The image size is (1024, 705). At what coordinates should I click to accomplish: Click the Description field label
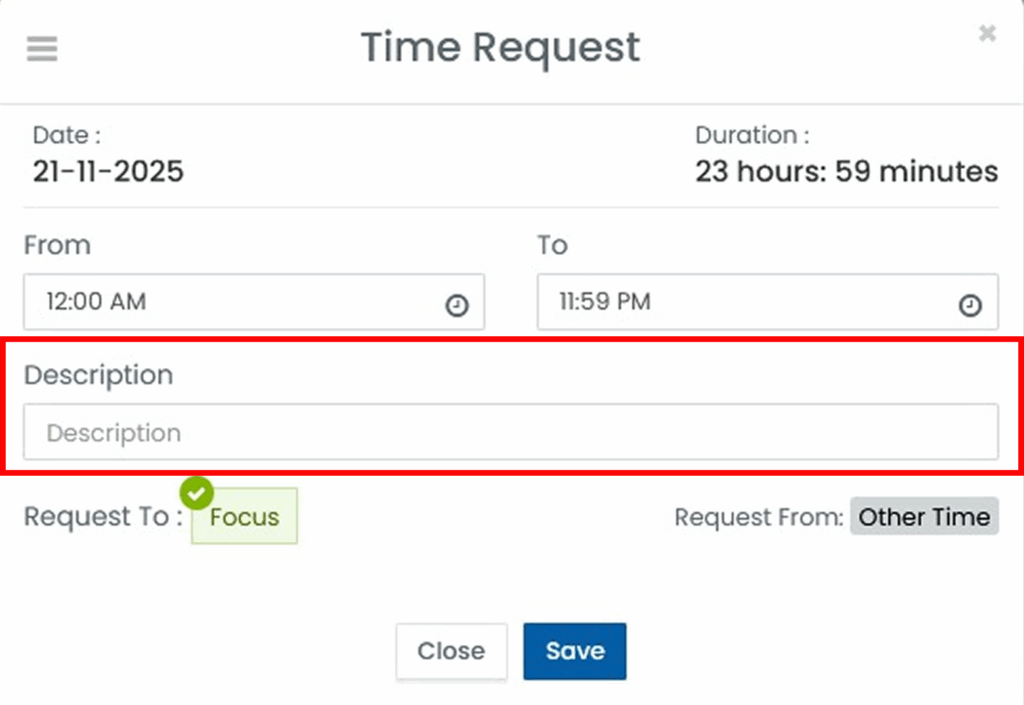[98, 375]
